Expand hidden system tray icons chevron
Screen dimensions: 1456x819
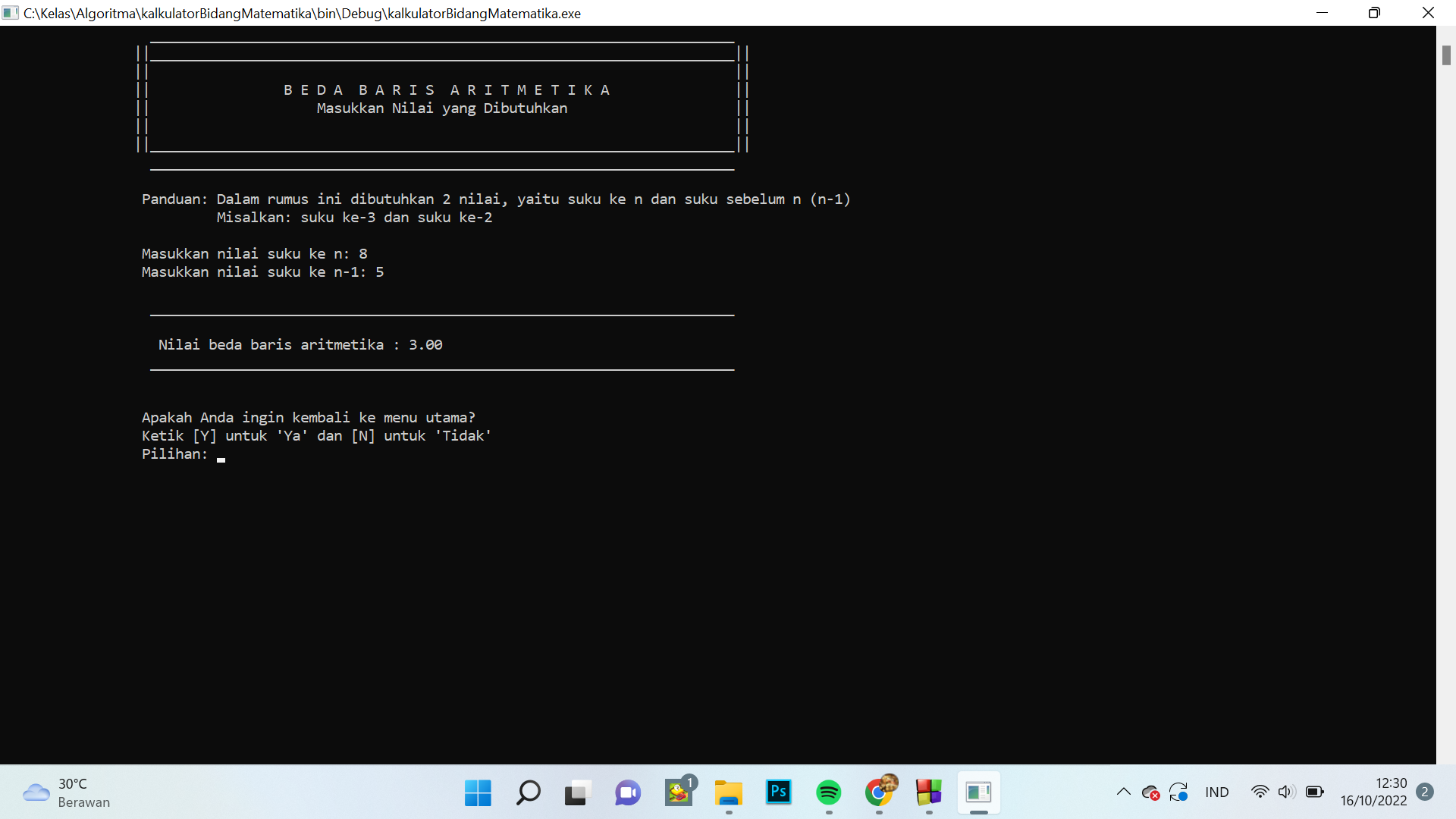(1124, 792)
